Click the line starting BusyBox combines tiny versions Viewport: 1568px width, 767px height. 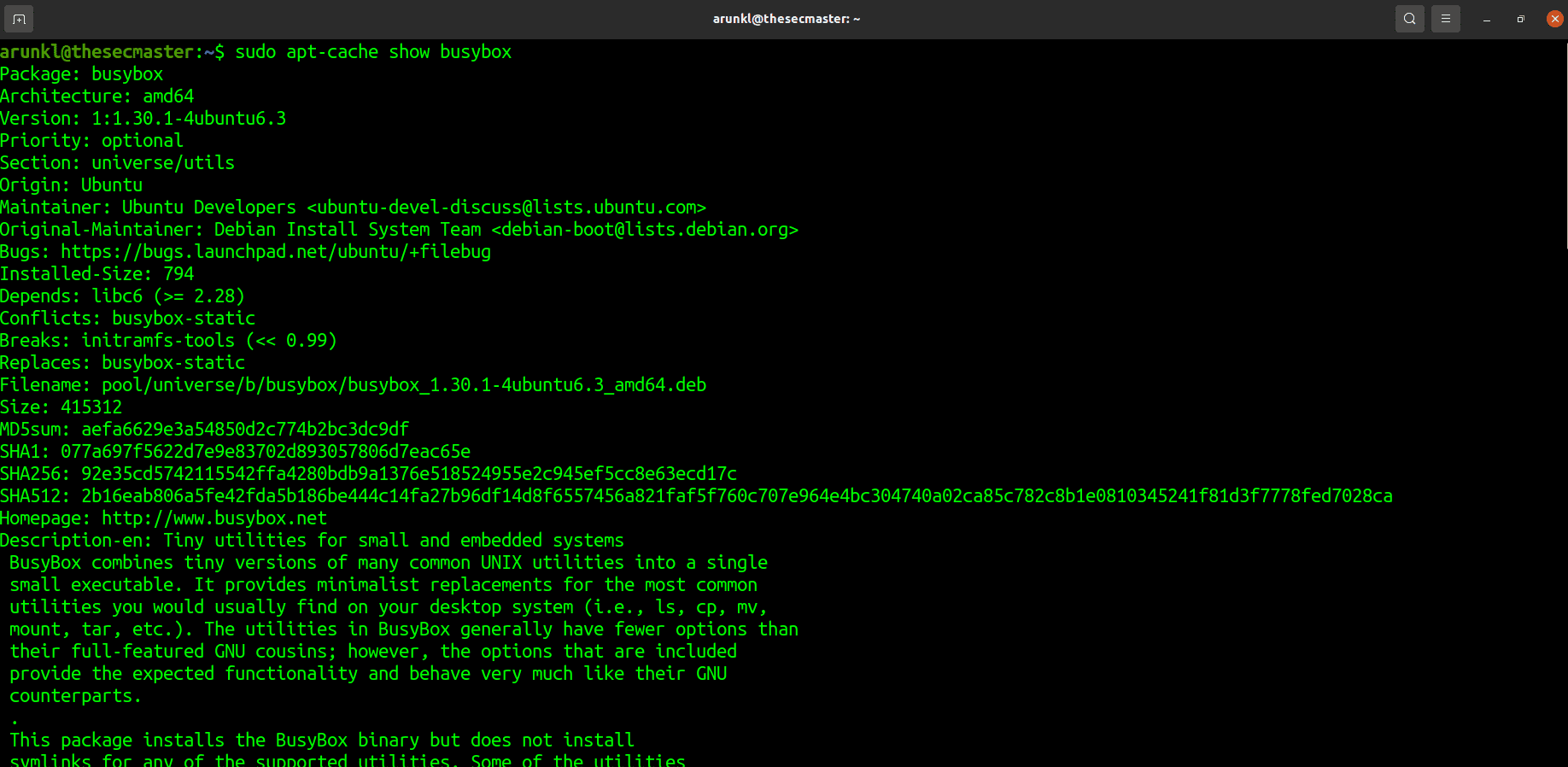tap(389, 563)
